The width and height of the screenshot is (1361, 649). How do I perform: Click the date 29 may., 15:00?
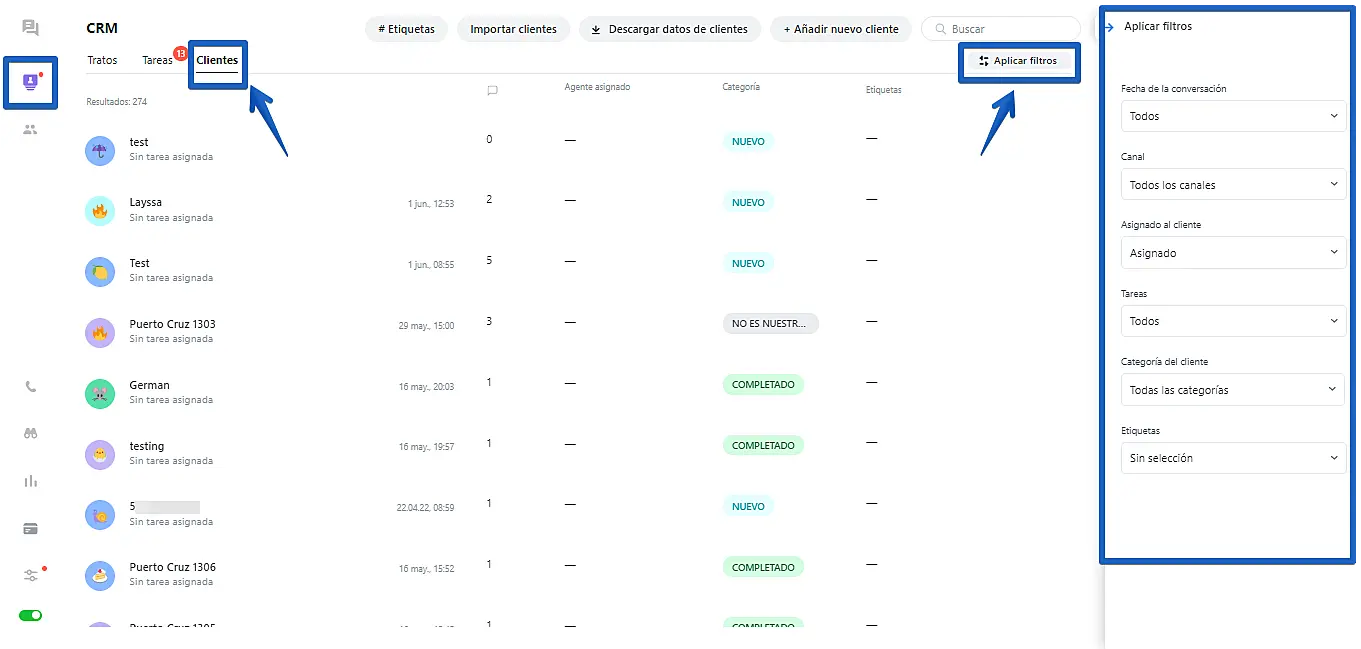point(426,326)
